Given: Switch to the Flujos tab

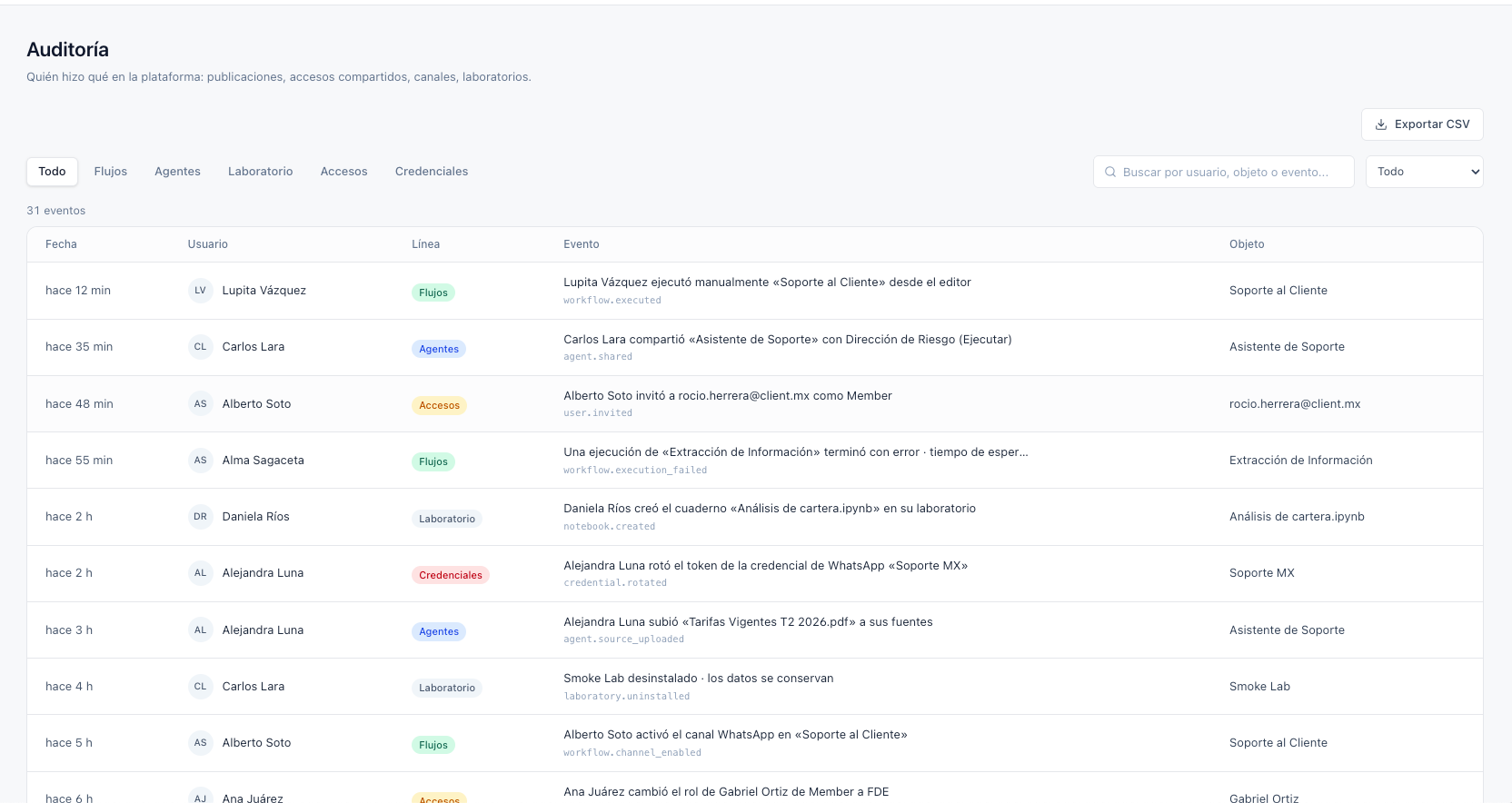Looking at the screenshot, I should pos(111,172).
